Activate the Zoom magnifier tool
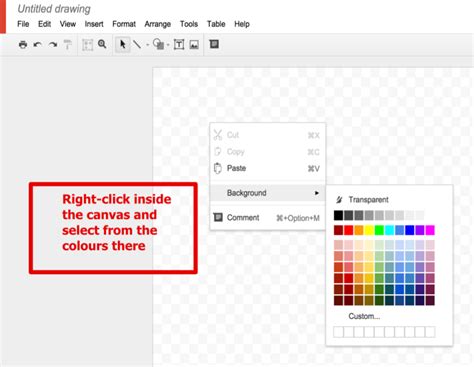This screenshot has width=474, height=367. tap(102, 44)
